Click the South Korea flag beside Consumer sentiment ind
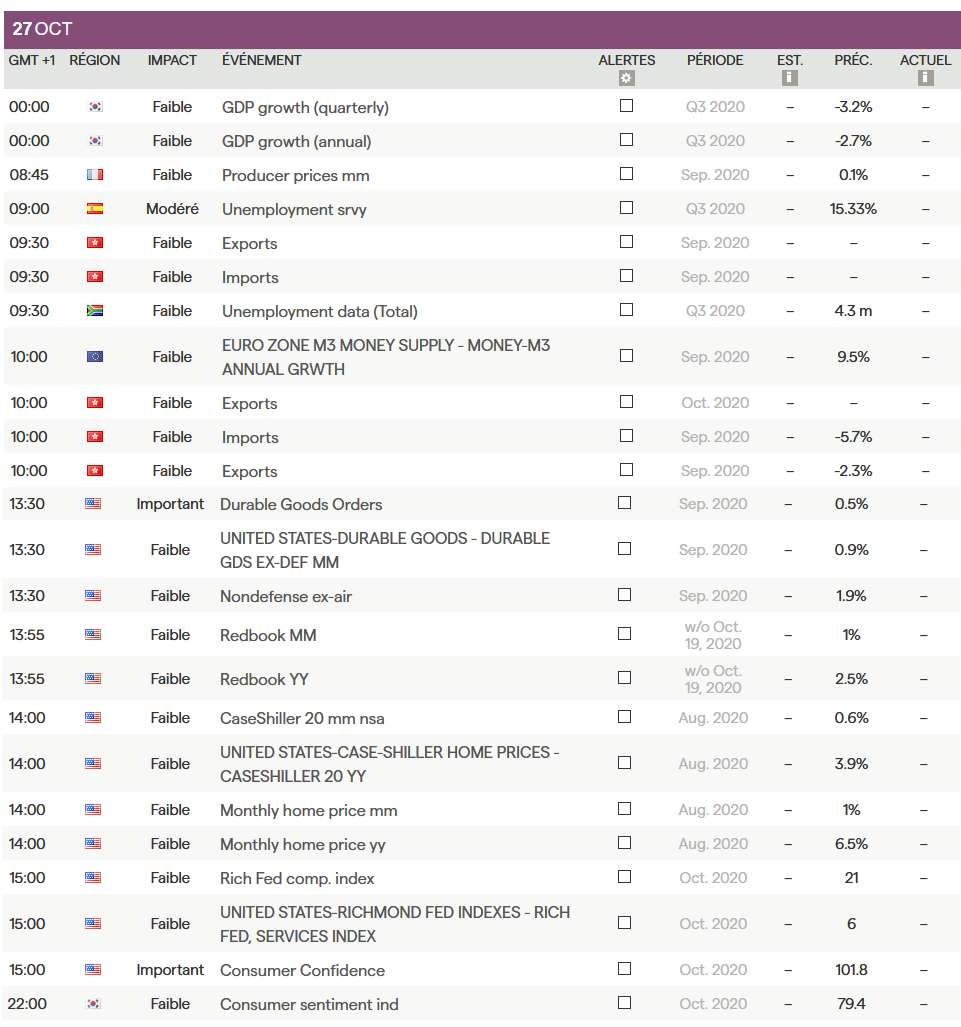Viewport: 961px width, 1027px height. (93, 1003)
